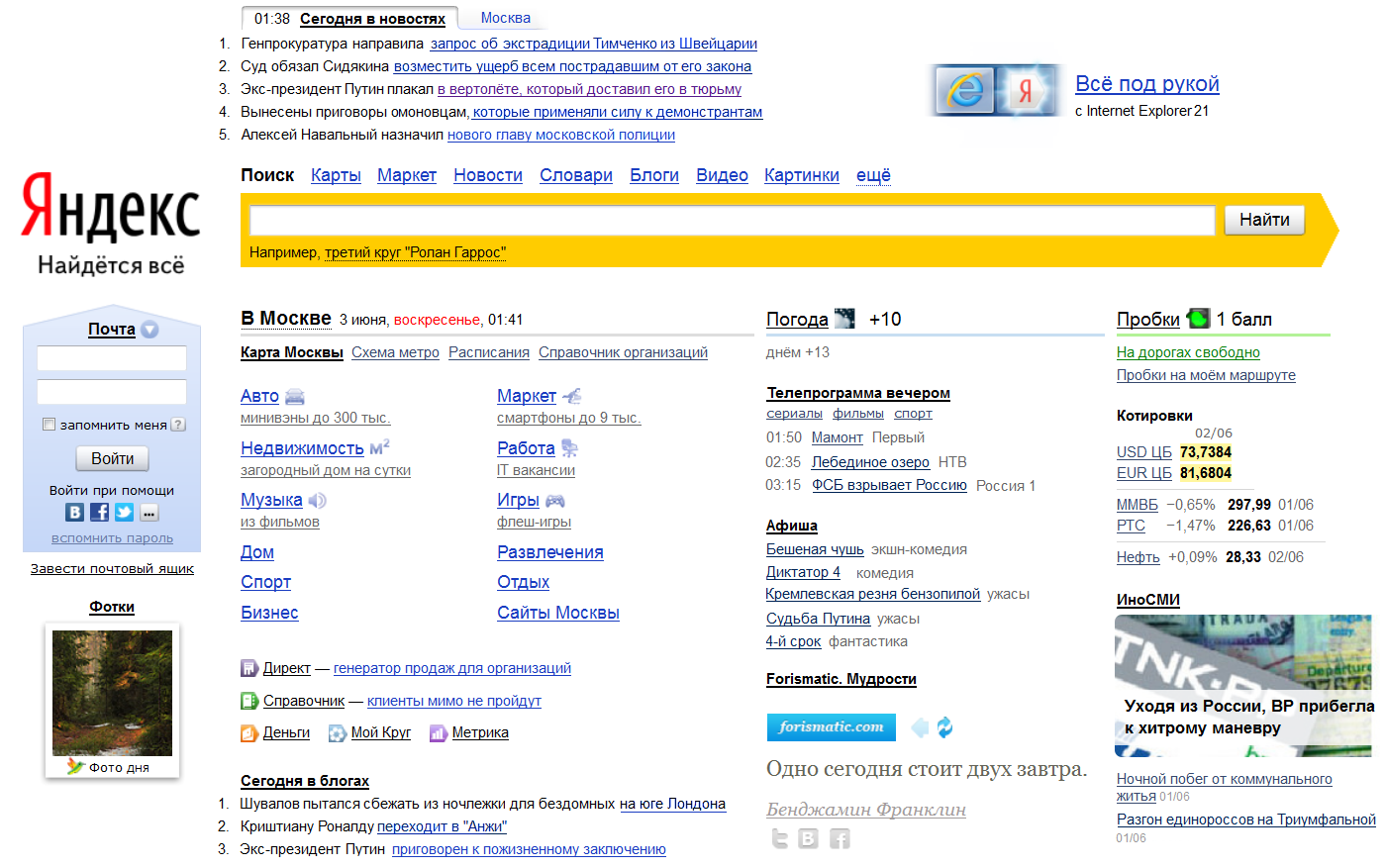
Task: Open the Директ service icon
Action: (249, 668)
